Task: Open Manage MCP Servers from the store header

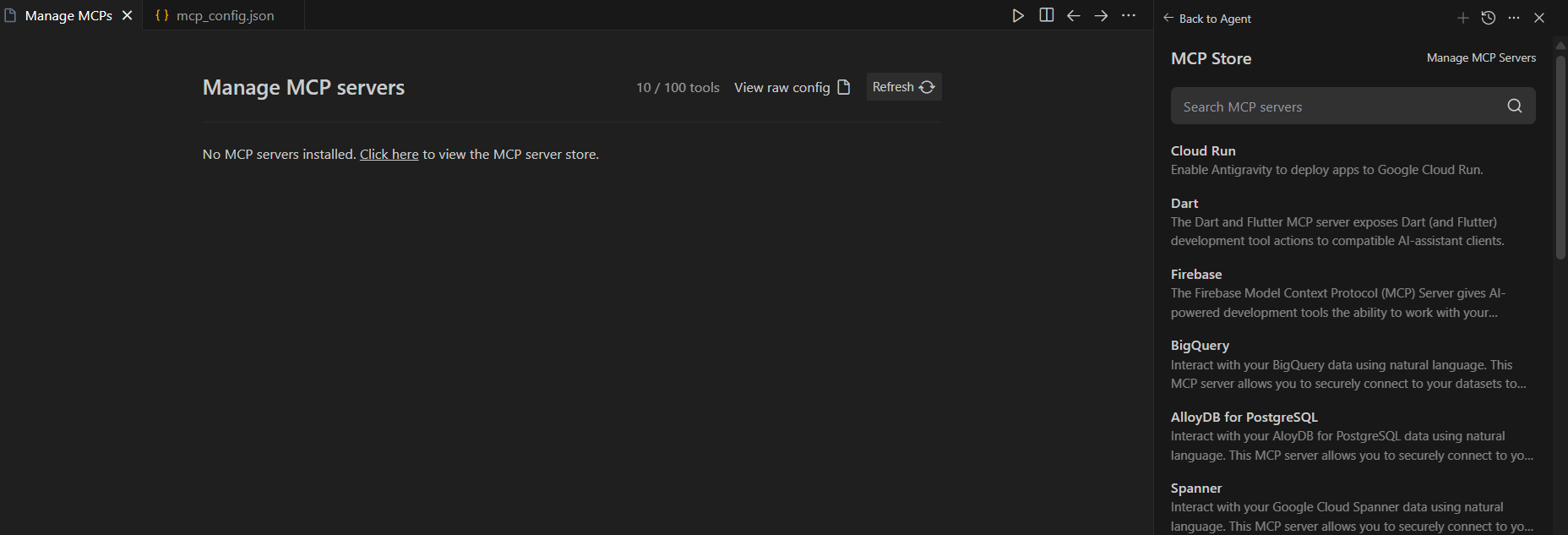Action: pyautogui.click(x=1481, y=58)
